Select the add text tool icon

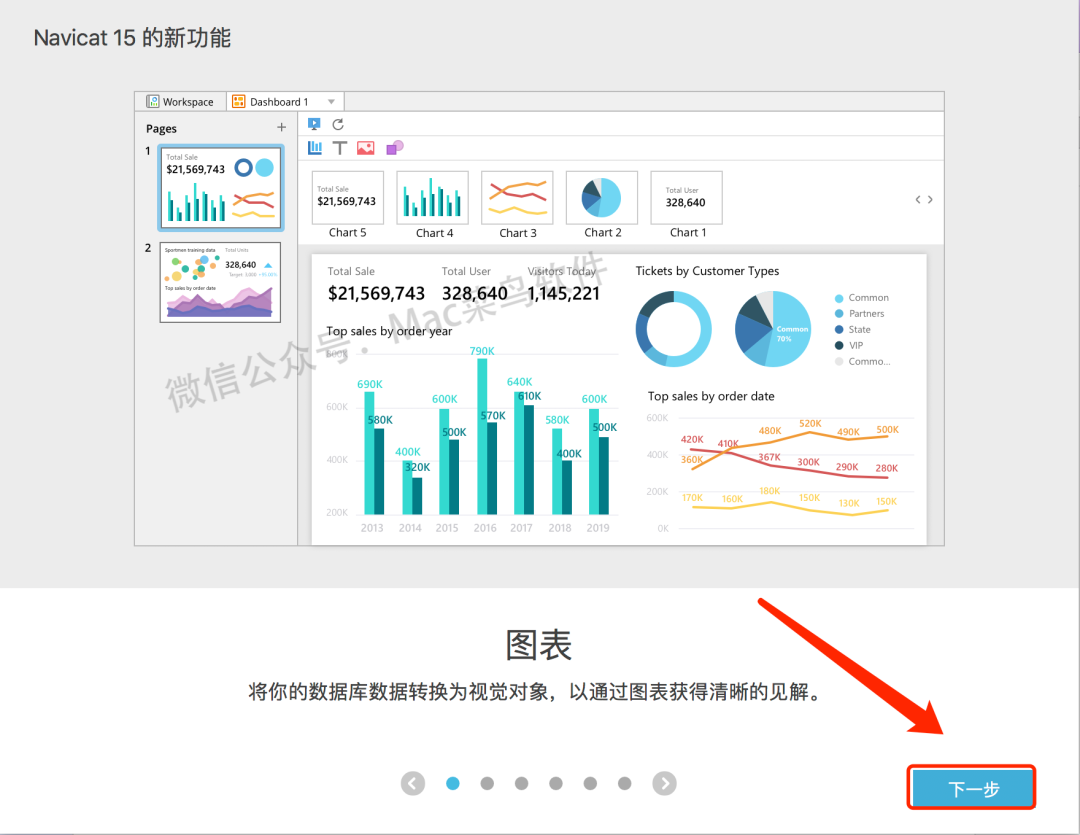(x=340, y=147)
